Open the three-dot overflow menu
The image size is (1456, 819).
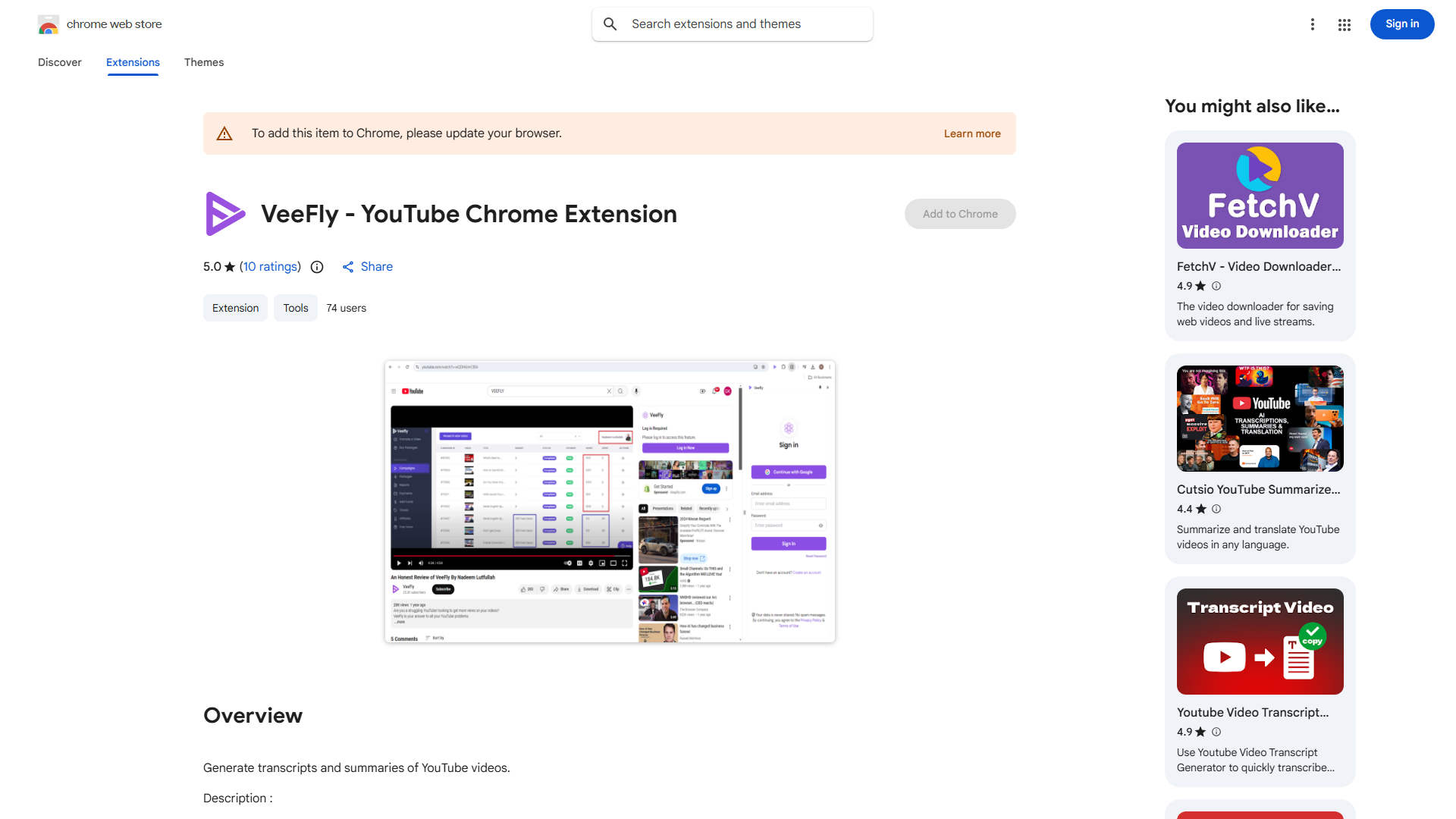[x=1313, y=24]
